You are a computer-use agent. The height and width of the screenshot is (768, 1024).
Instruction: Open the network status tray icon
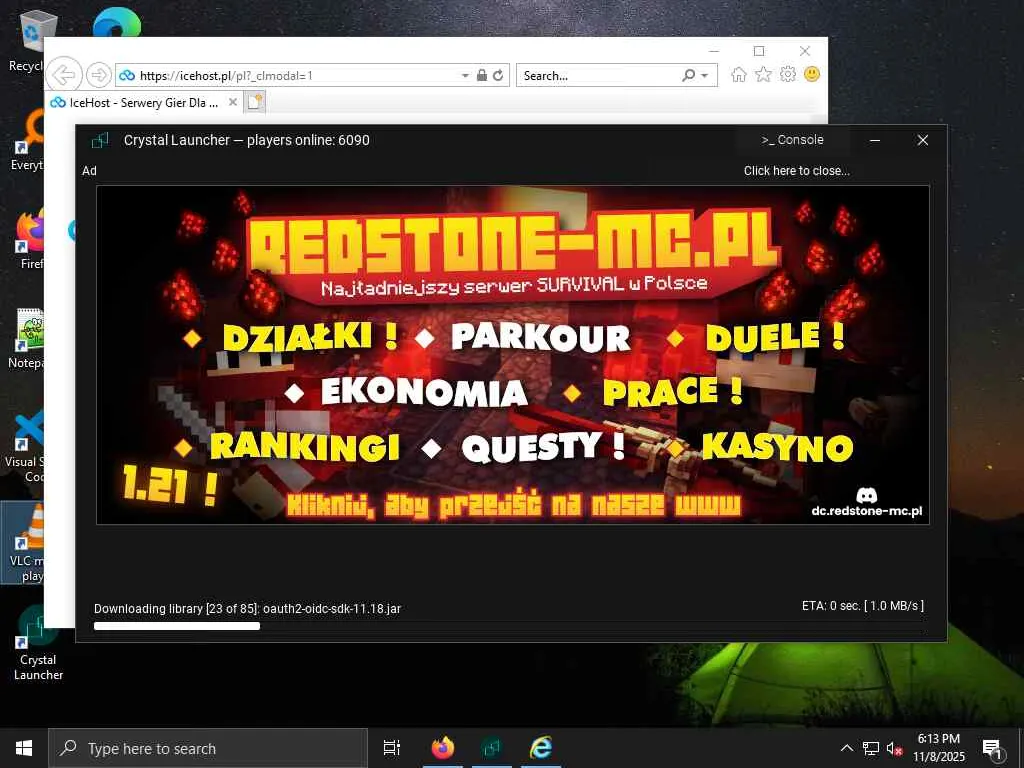871,748
